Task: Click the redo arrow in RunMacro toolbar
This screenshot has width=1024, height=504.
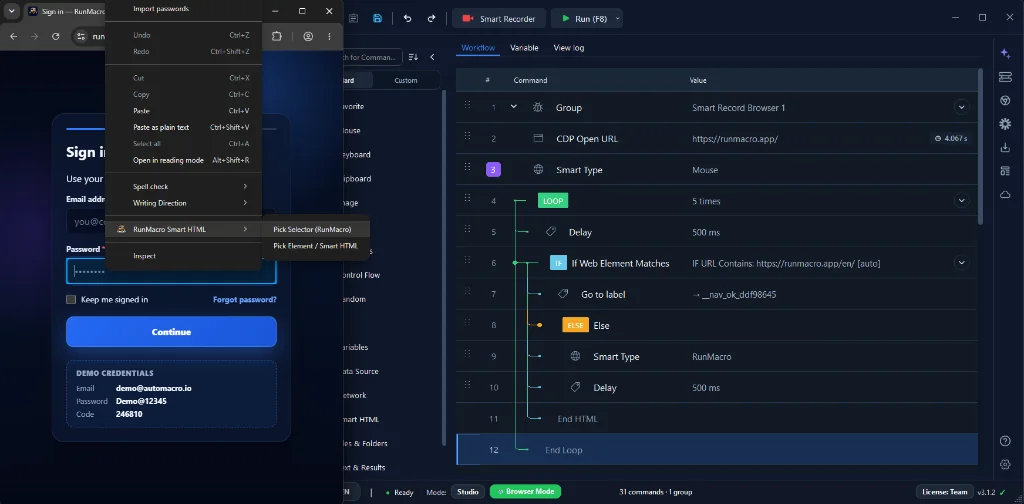Action: tap(431, 18)
